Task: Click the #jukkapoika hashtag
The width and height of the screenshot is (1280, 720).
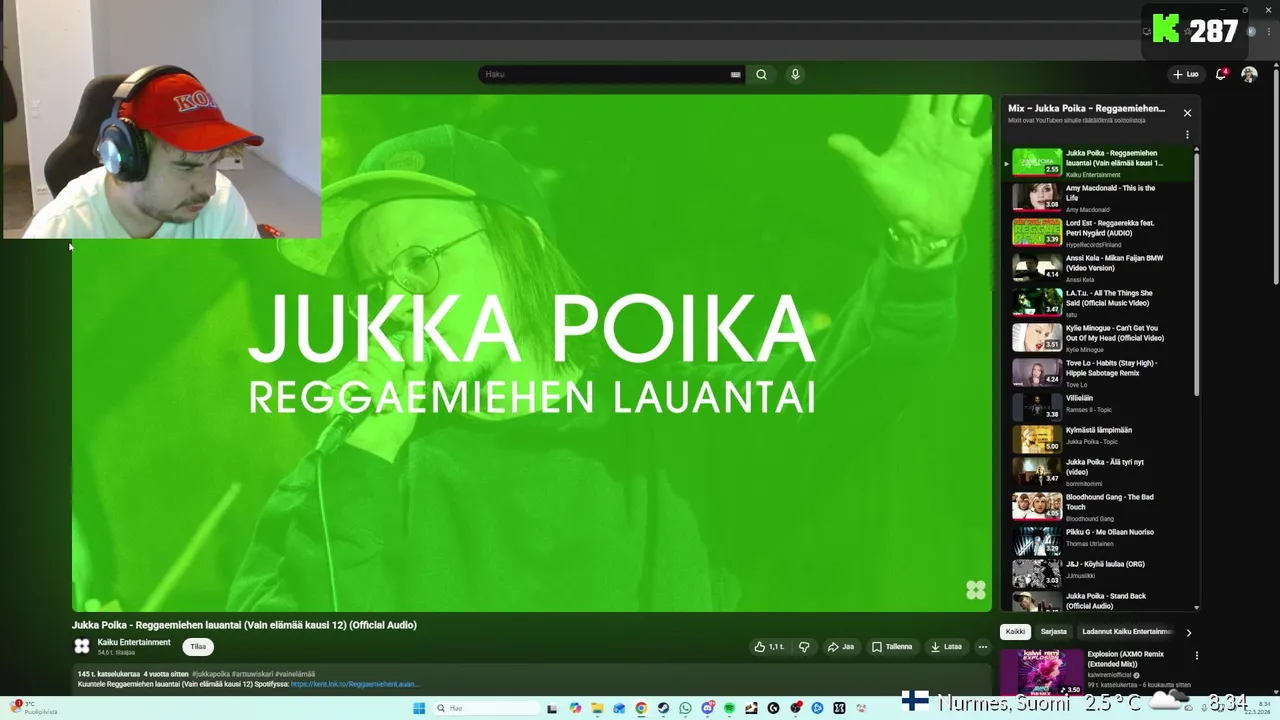Action: click(x=211, y=674)
